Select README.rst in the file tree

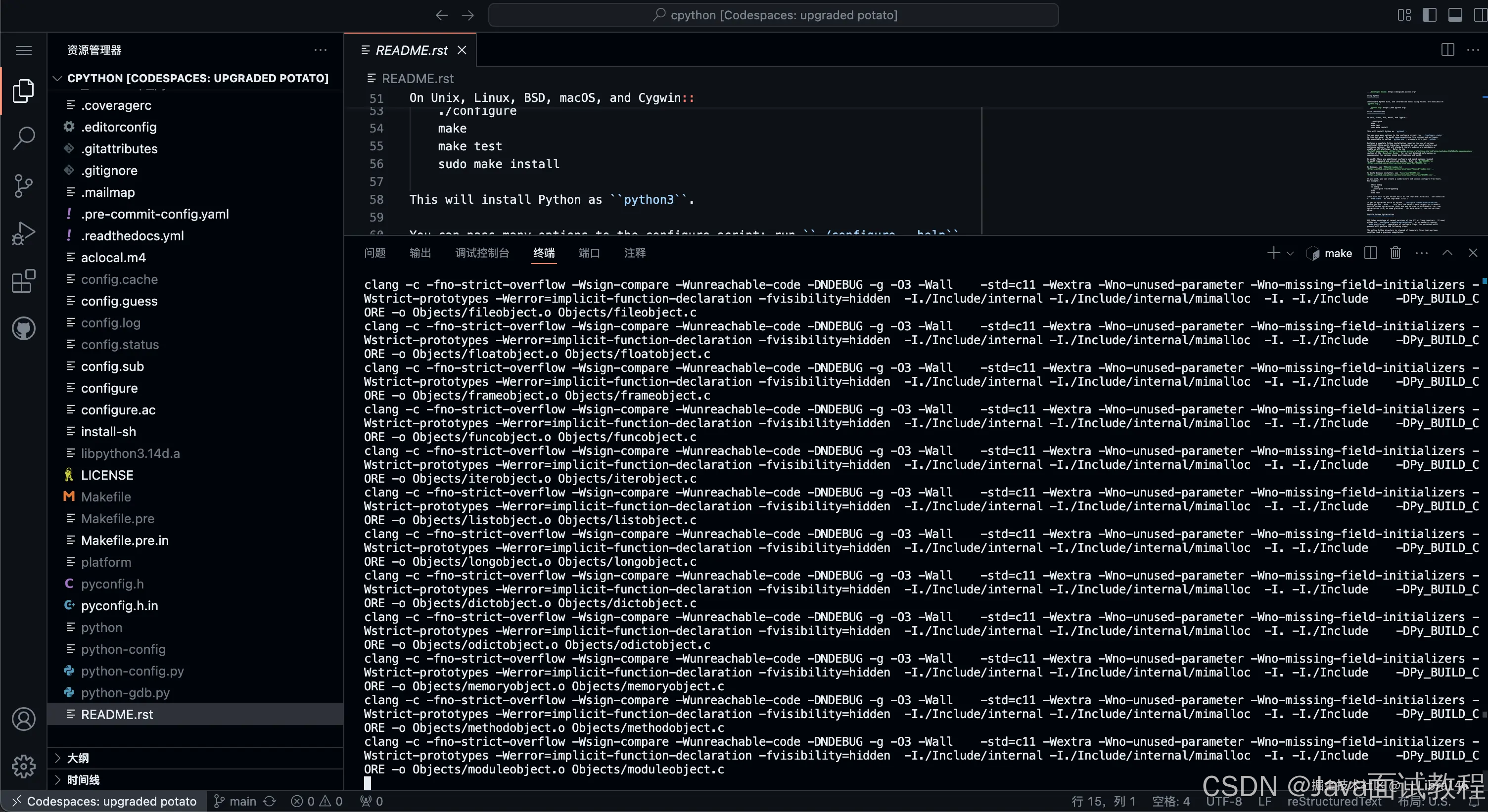tap(196, 715)
